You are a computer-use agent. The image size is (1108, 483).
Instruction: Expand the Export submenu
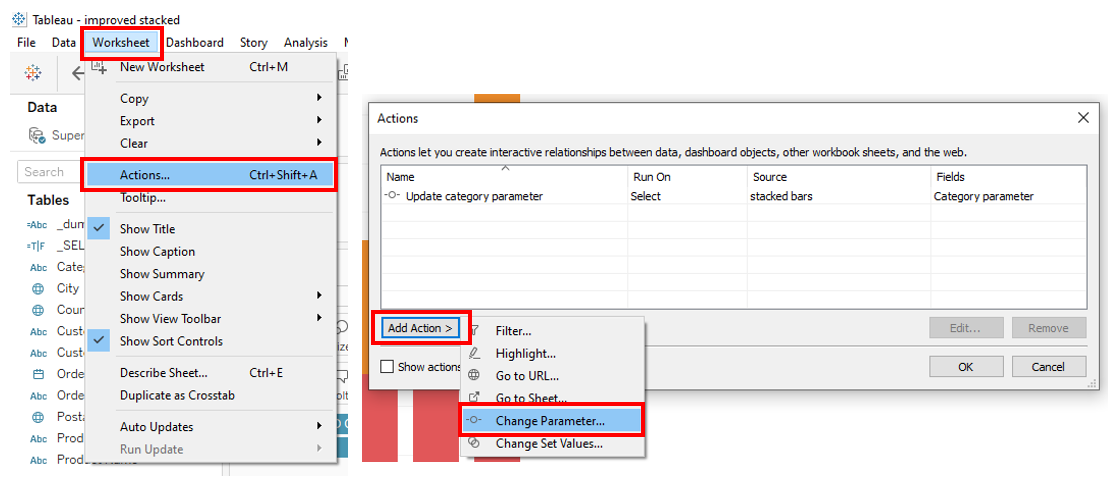point(210,121)
